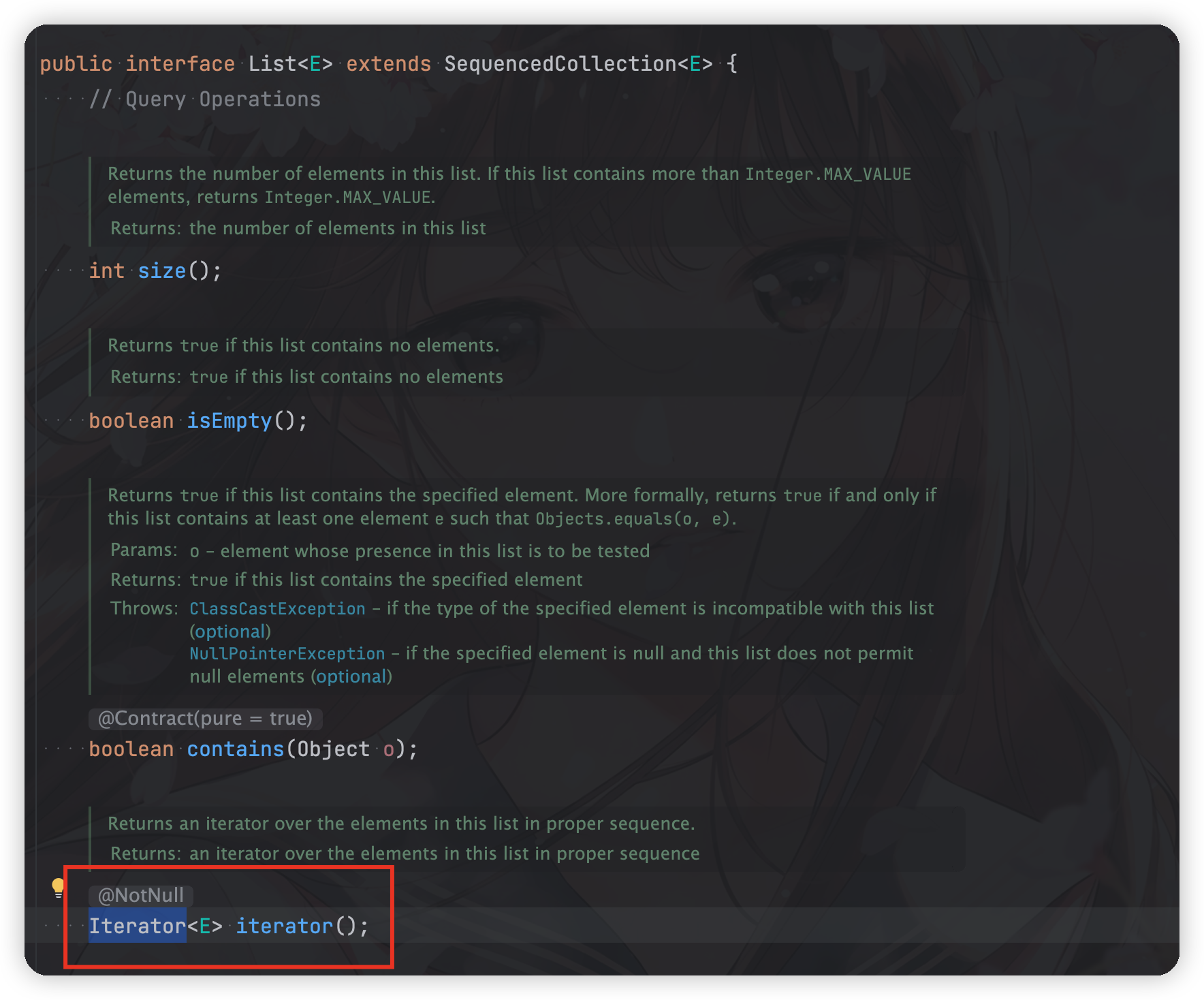1204x1000 pixels.
Task: Click the boolean keyword before isEmpty
Action: point(131,420)
